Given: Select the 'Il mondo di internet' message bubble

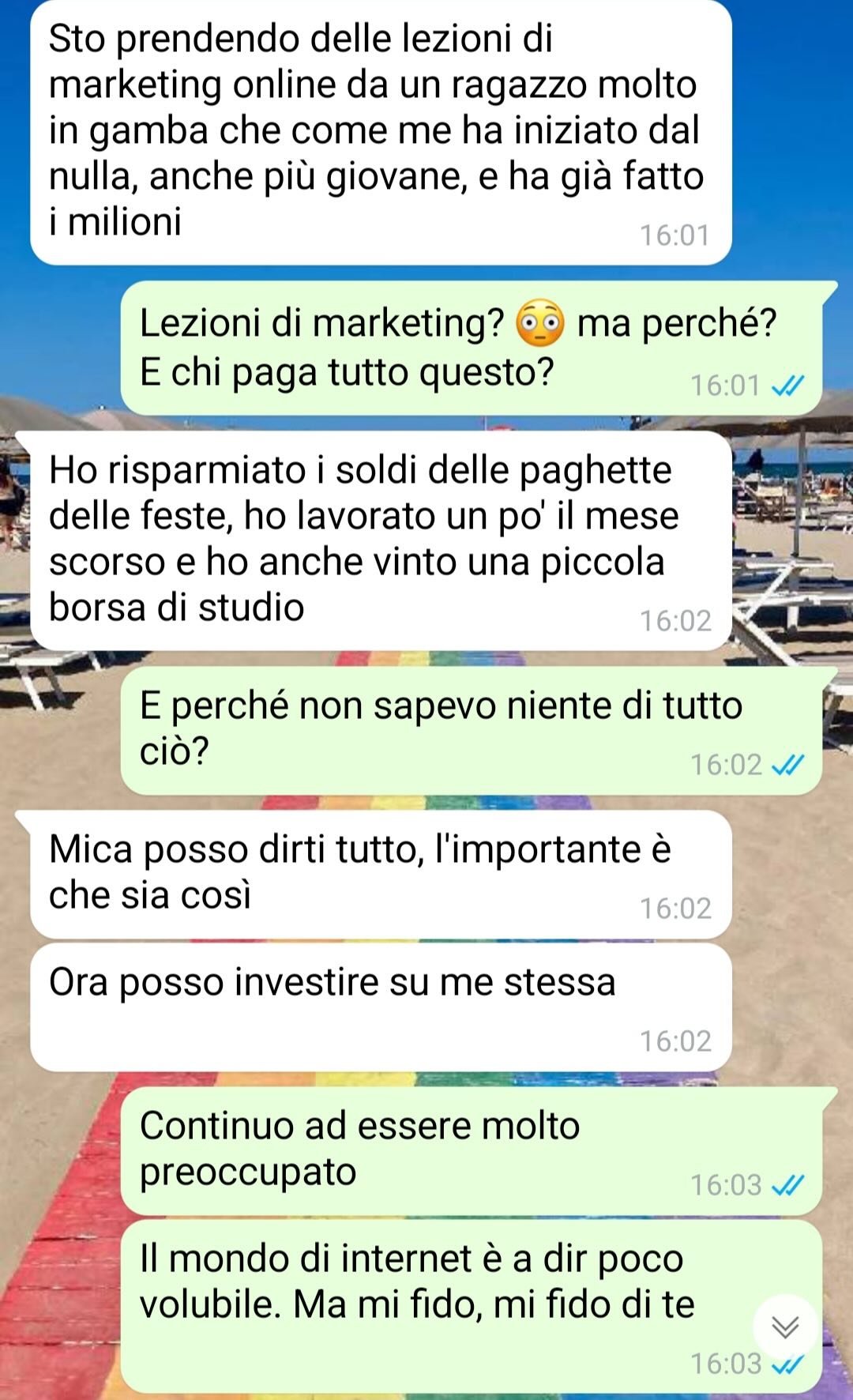Looking at the screenshot, I should (x=472, y=1307).
